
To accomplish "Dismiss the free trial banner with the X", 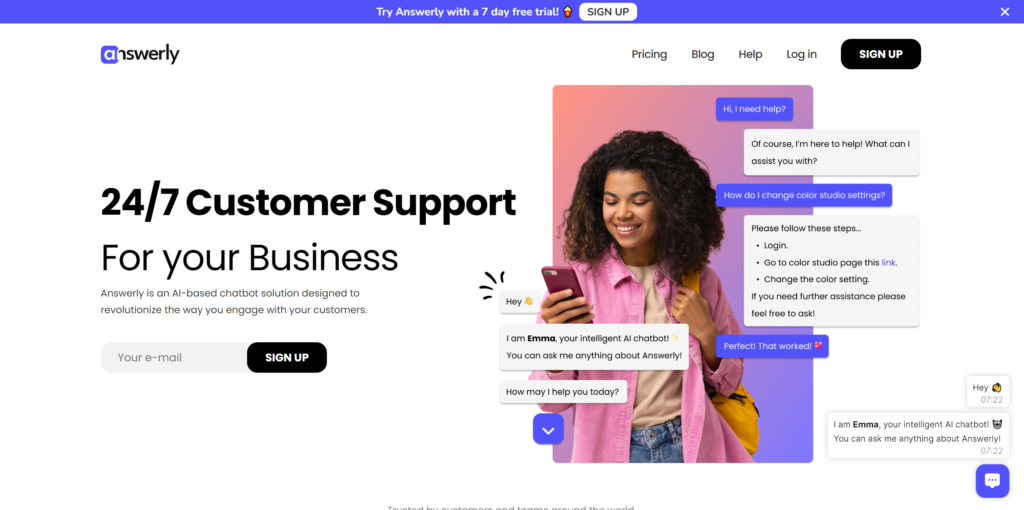I will pos(1004,12).
